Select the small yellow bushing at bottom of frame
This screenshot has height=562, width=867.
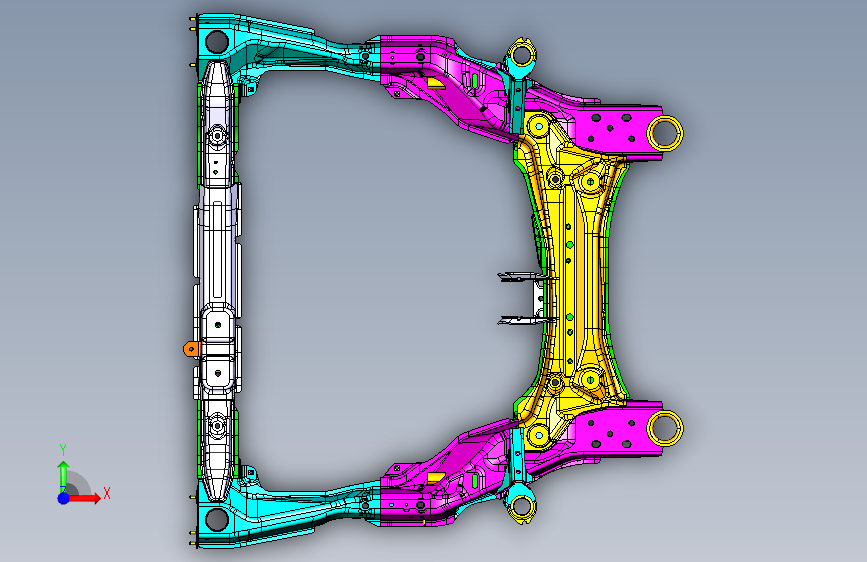[521, 506]
